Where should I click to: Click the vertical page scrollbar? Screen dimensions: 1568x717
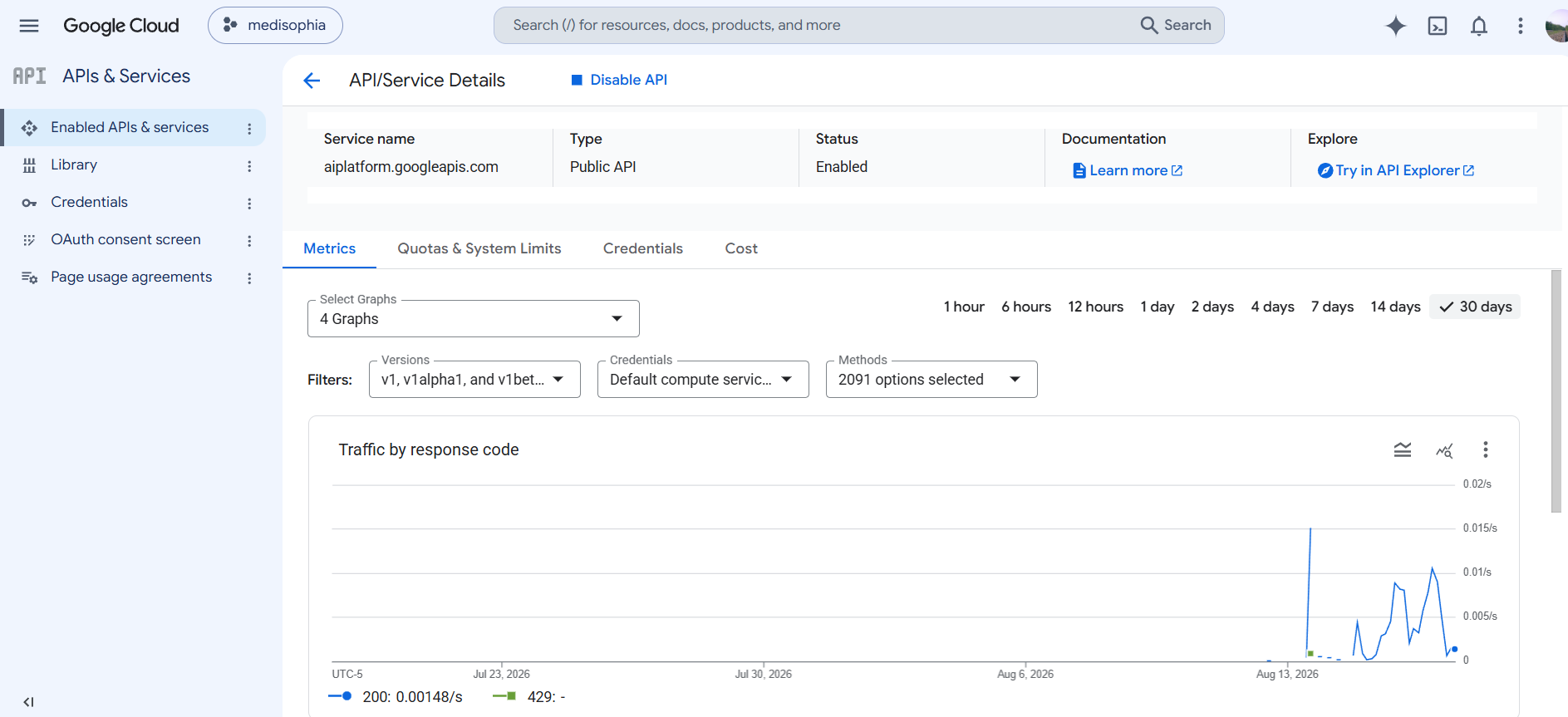pyautogui.click(x=1556, y=391)
